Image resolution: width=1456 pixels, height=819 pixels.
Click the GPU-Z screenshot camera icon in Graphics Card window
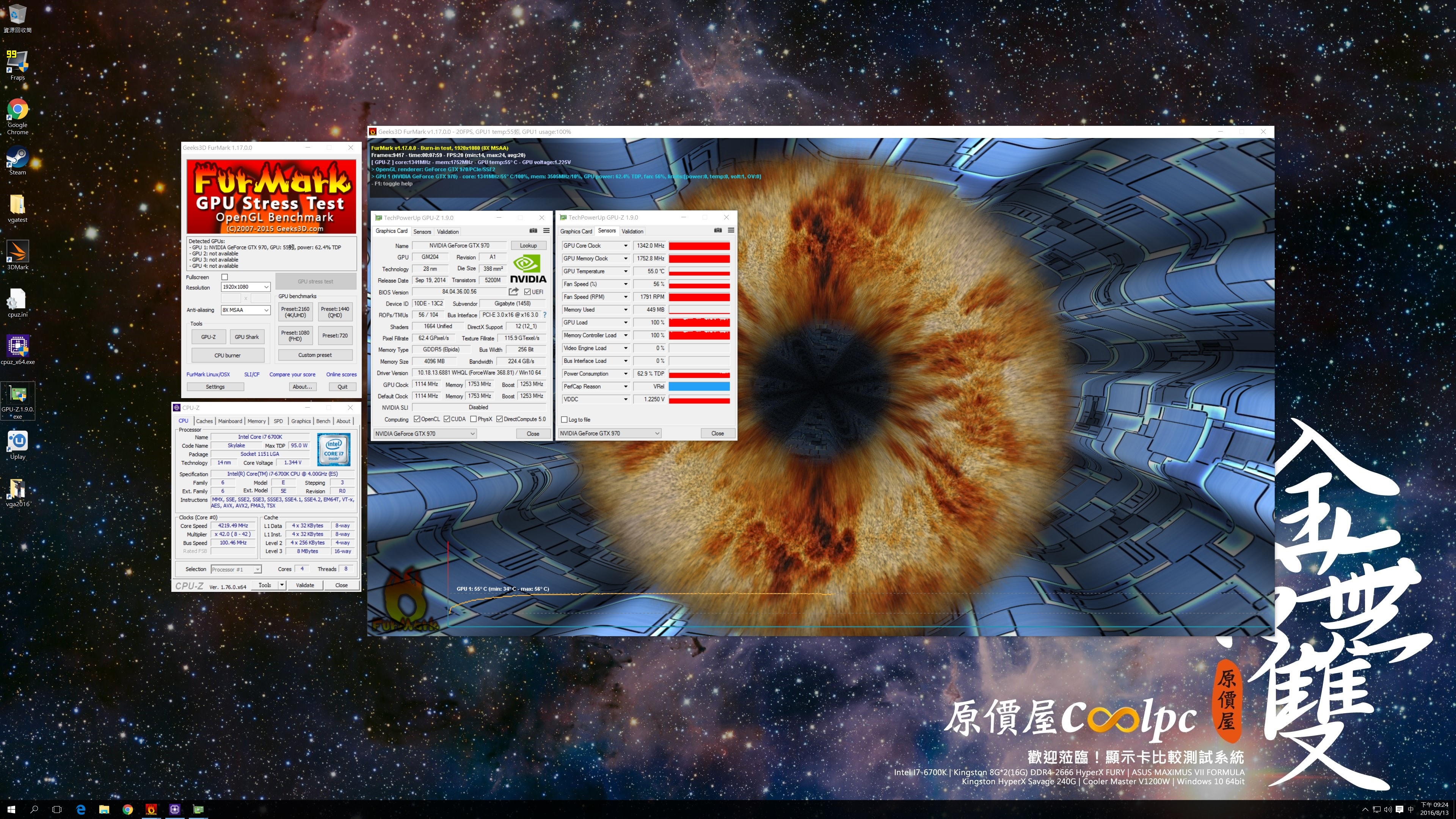point(533,231)
